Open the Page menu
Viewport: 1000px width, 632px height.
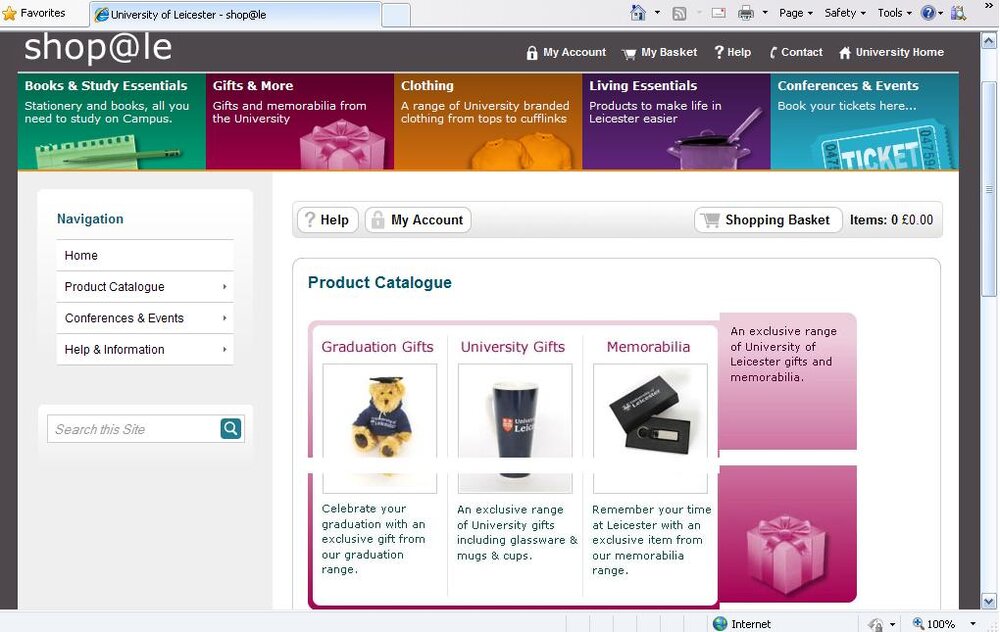(795, 13)
